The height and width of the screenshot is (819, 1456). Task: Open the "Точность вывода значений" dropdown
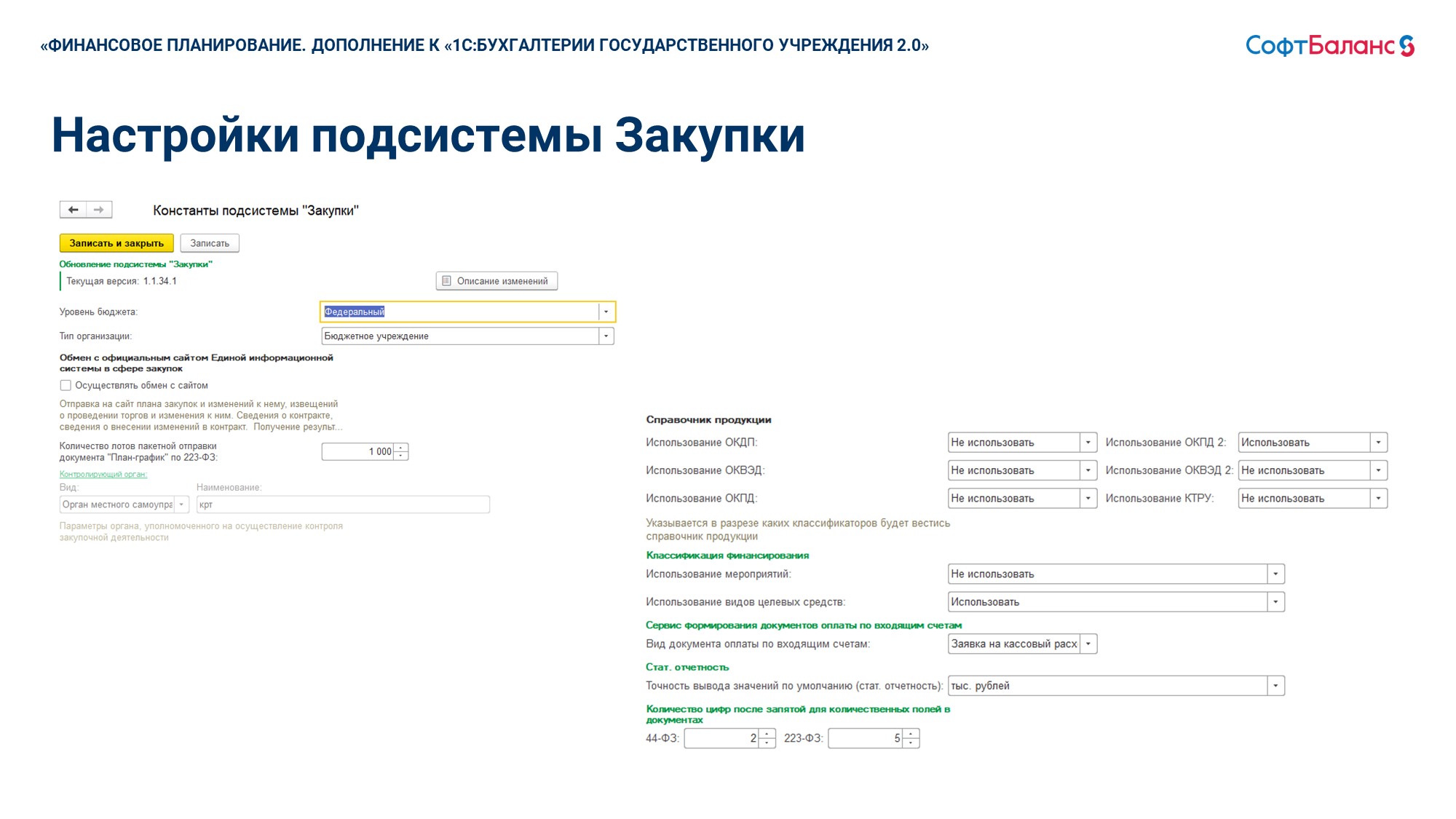1275,686
